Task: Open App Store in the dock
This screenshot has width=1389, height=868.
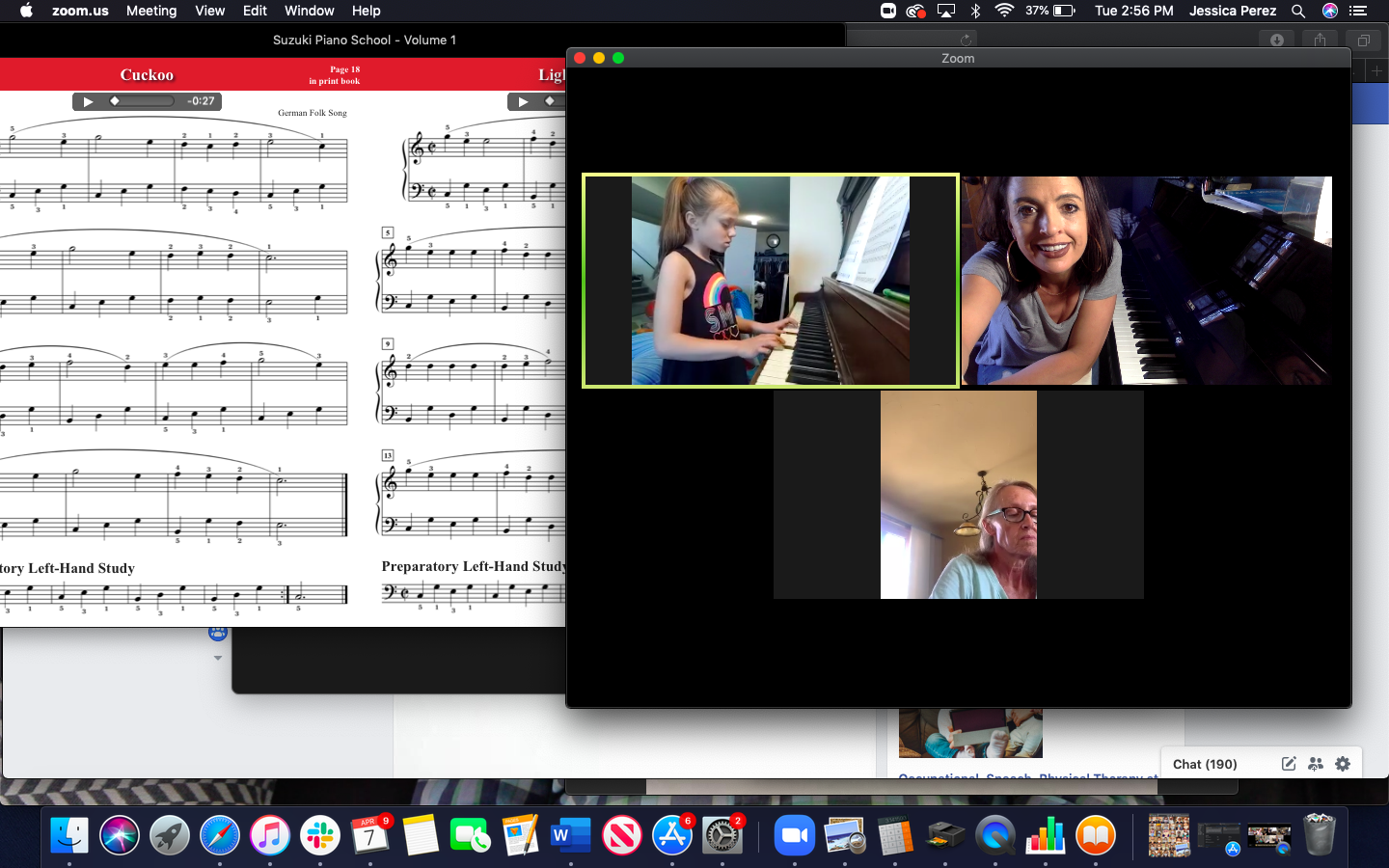Action: click(672, 835)
